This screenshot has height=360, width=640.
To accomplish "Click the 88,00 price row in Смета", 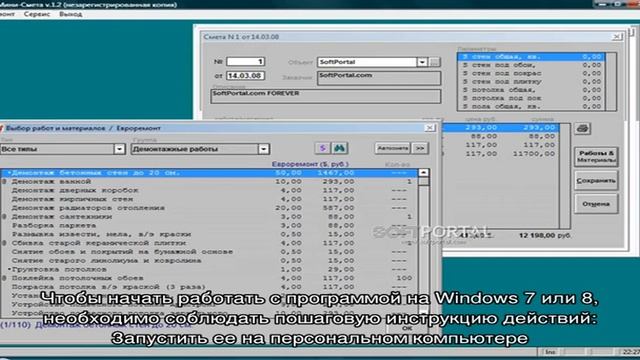I will [500, 136].
